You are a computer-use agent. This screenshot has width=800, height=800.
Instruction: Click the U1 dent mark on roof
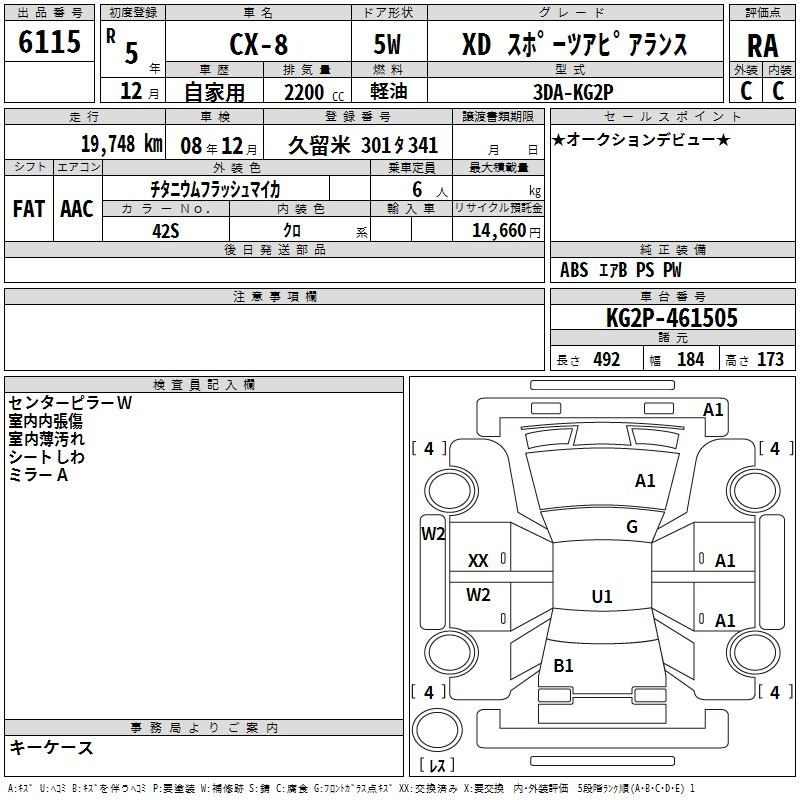click(x=602, y=596)
